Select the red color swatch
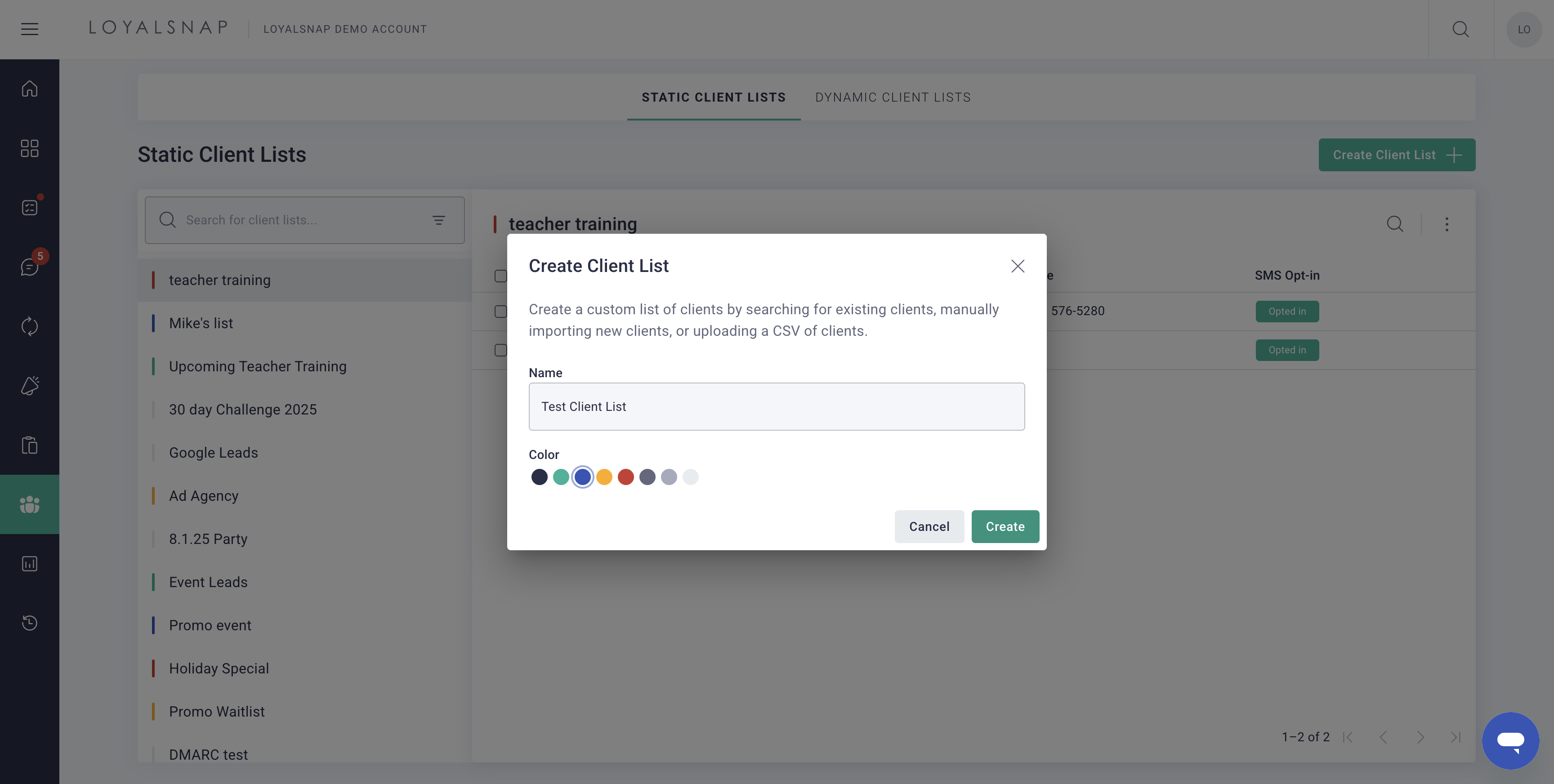The width and height of the screenshot is (1554, 784). tap(625, 477)
